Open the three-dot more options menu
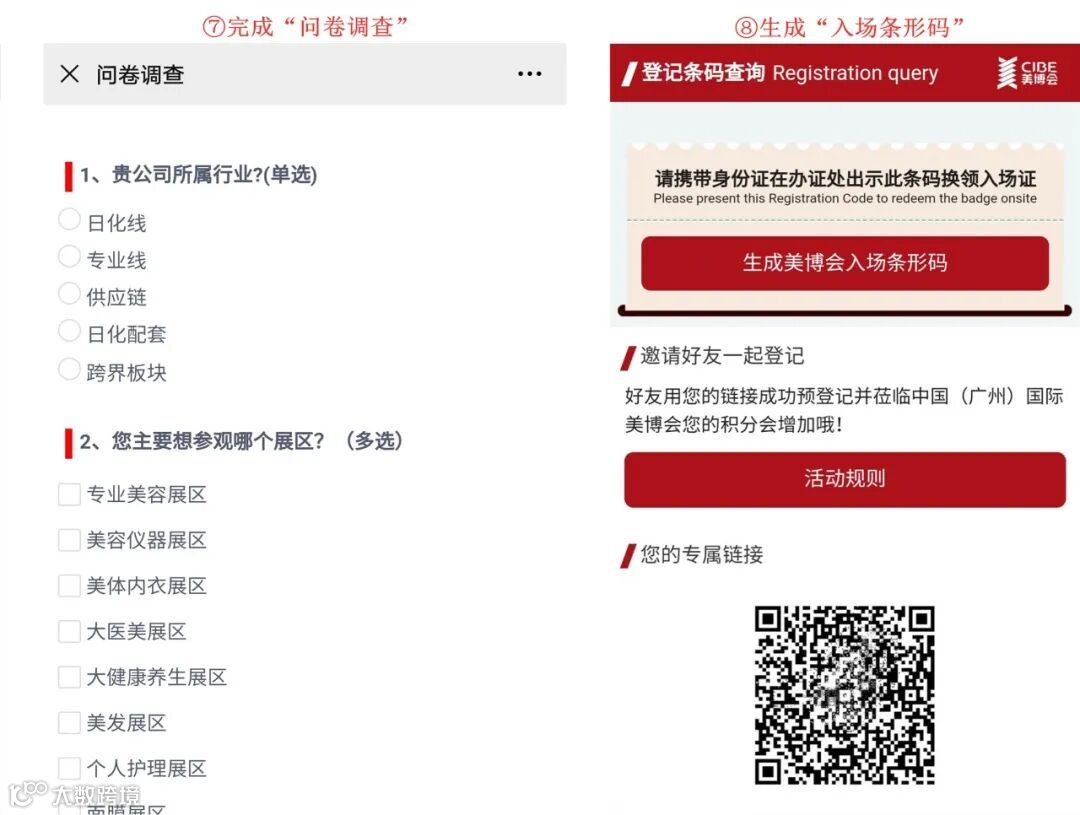Viewport: 1080px width, 815px height. click(x=529, y=74)
